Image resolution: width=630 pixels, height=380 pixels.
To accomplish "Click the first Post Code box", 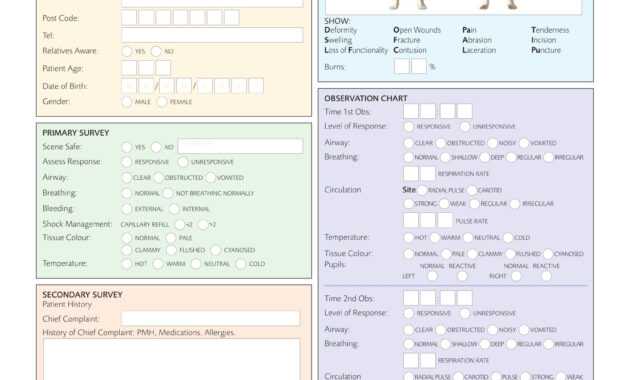I will point(129,18).
